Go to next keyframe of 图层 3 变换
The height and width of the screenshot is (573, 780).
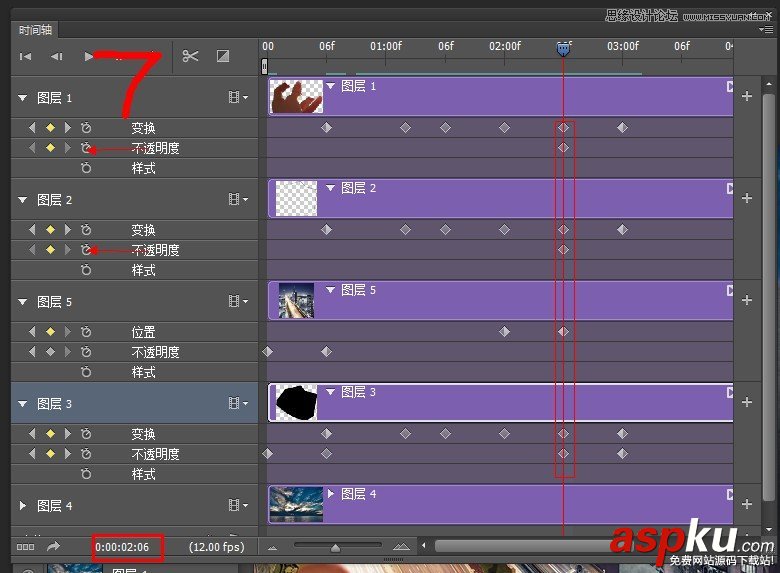[x=68, y=434]
